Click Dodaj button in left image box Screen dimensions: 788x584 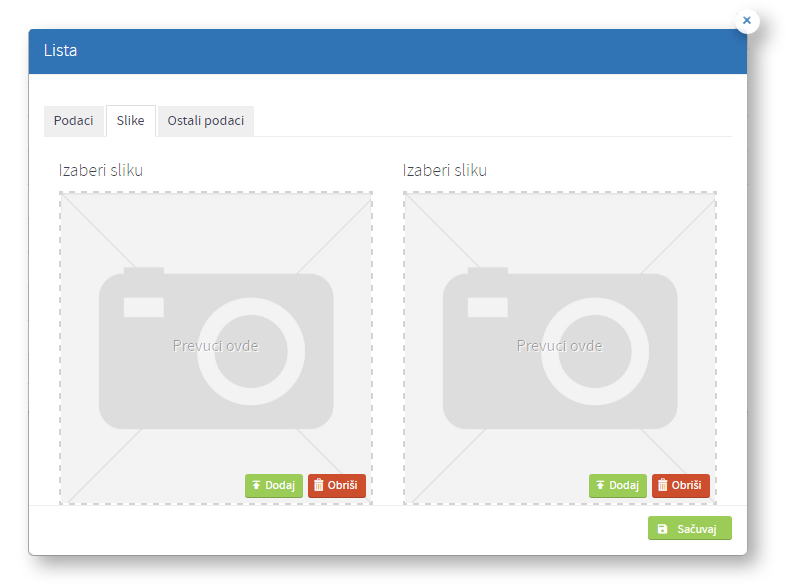point(274,485)
